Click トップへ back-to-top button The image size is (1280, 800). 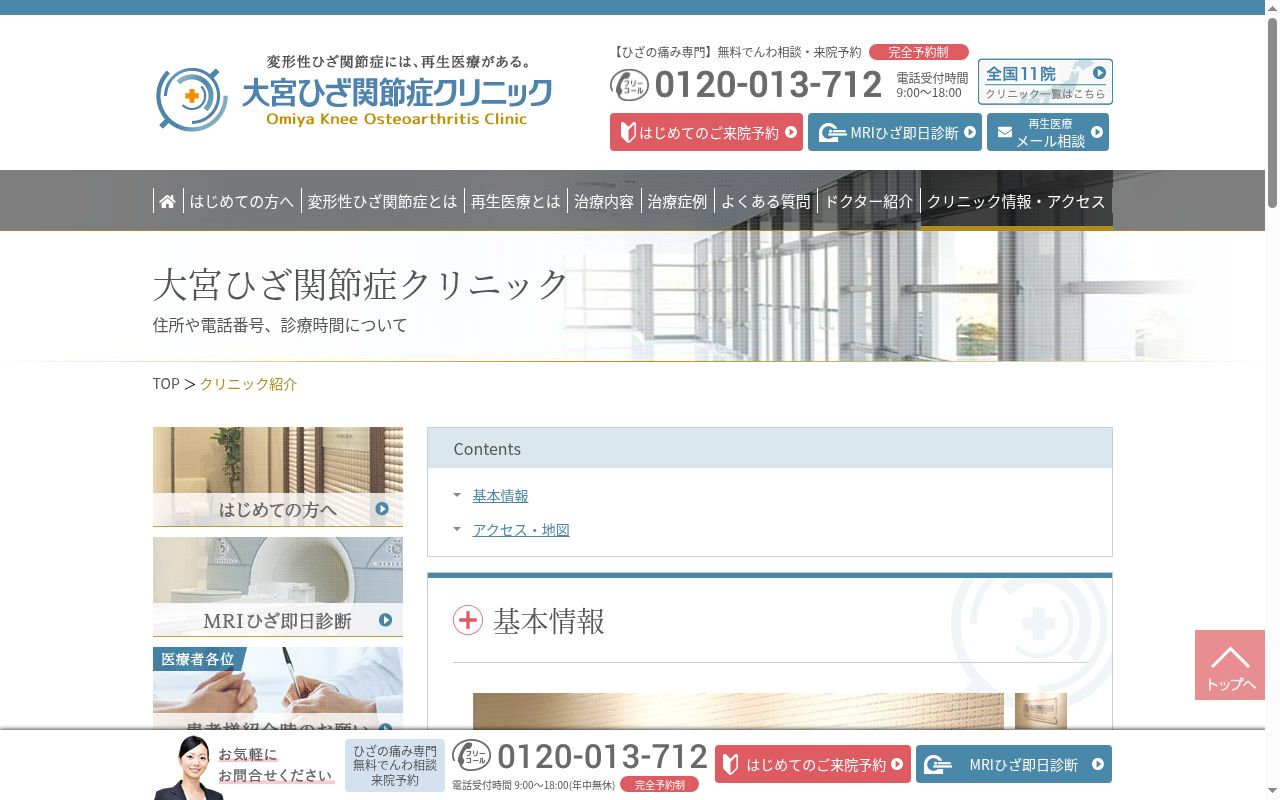(x=1230, y=665)
